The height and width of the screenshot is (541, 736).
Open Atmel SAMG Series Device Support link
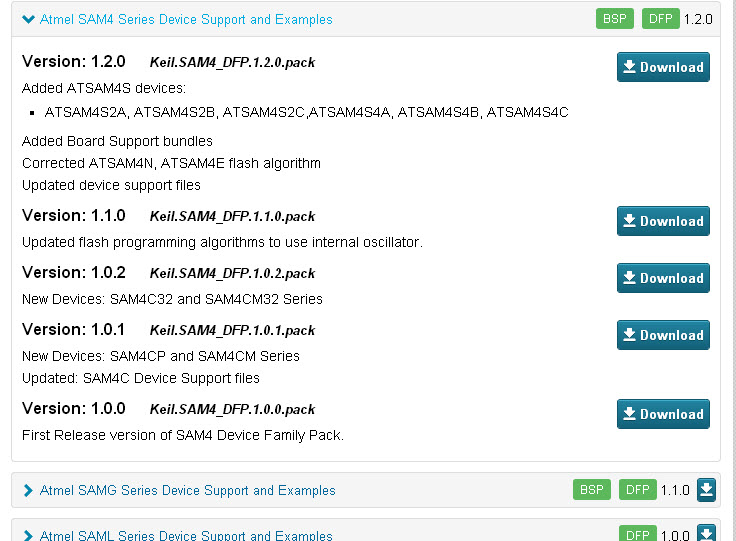187,490
